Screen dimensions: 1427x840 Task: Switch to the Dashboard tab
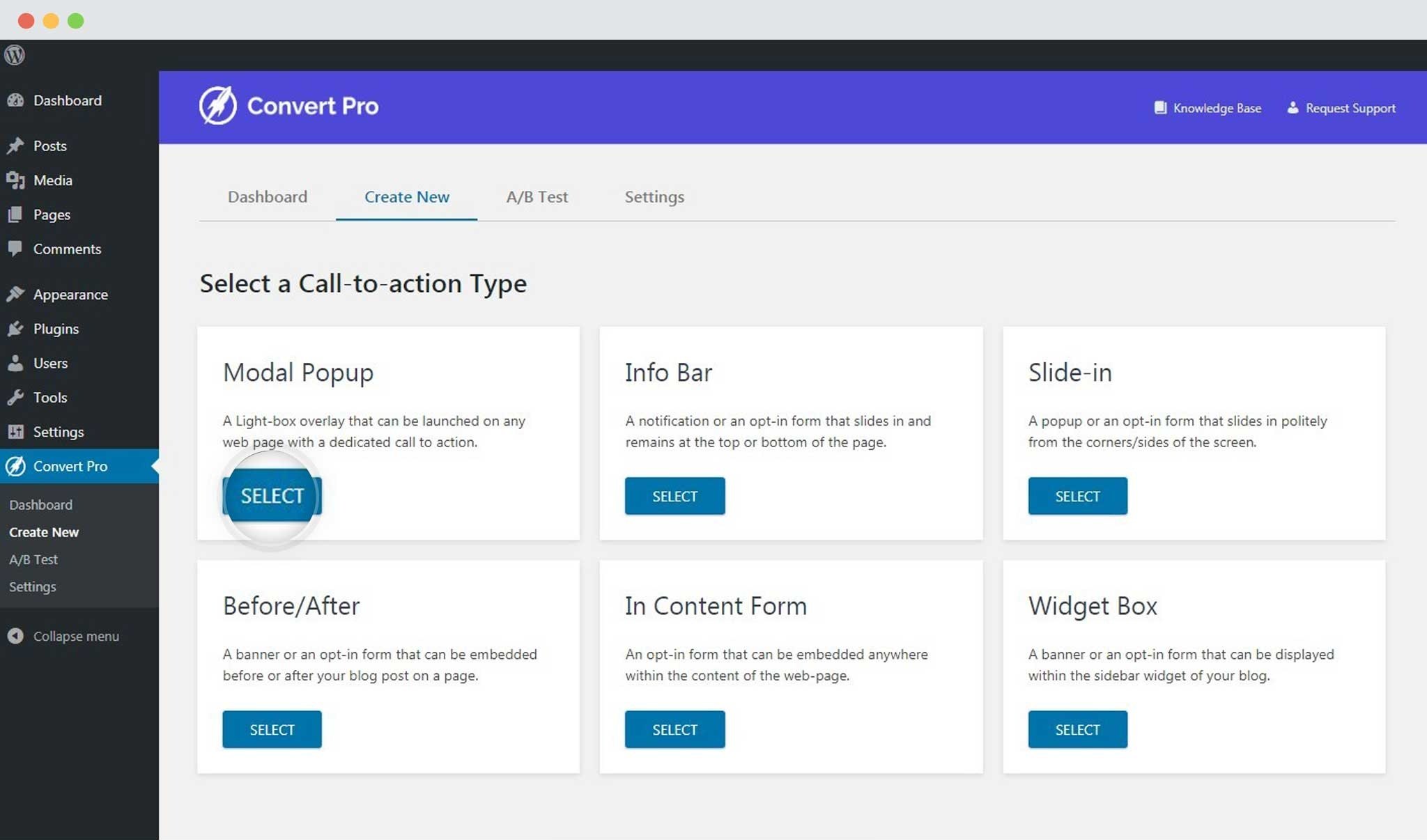coord(268,197)
